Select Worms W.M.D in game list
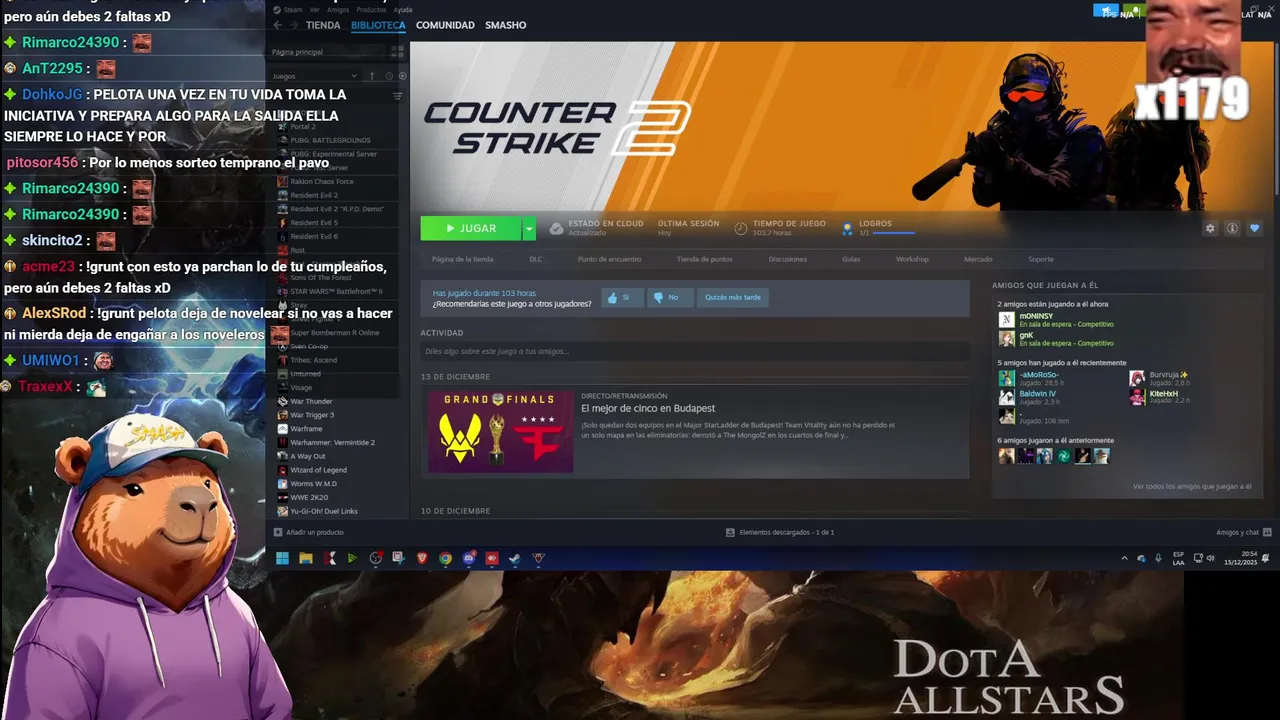 pyautogui.click(x=313, y=484)
